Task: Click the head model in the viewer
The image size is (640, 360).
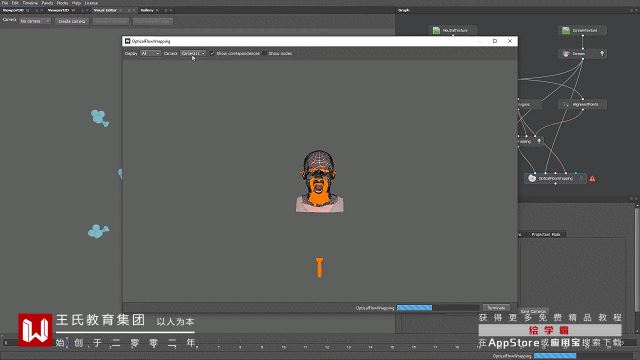Action: pos(319,181)
